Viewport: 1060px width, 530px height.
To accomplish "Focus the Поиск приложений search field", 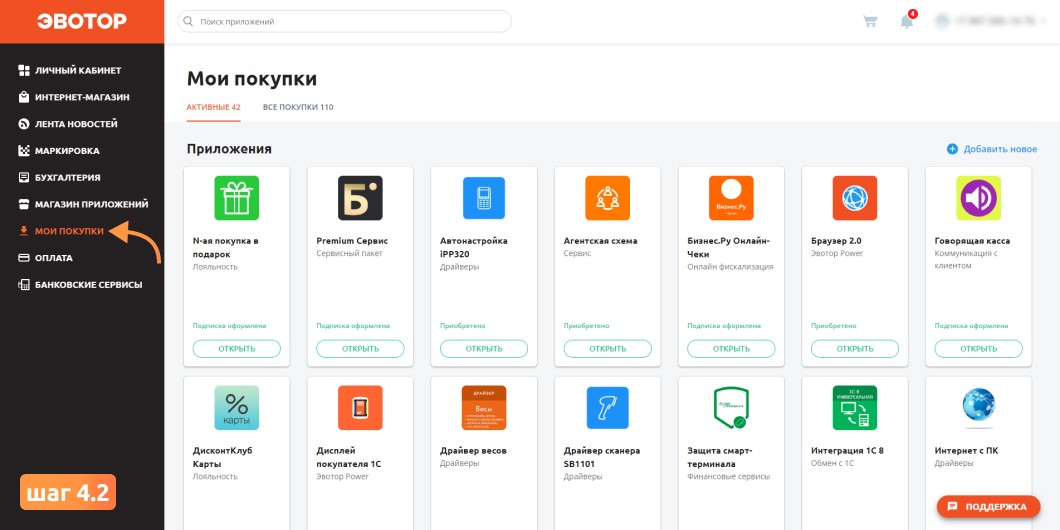I will point(345,22).
